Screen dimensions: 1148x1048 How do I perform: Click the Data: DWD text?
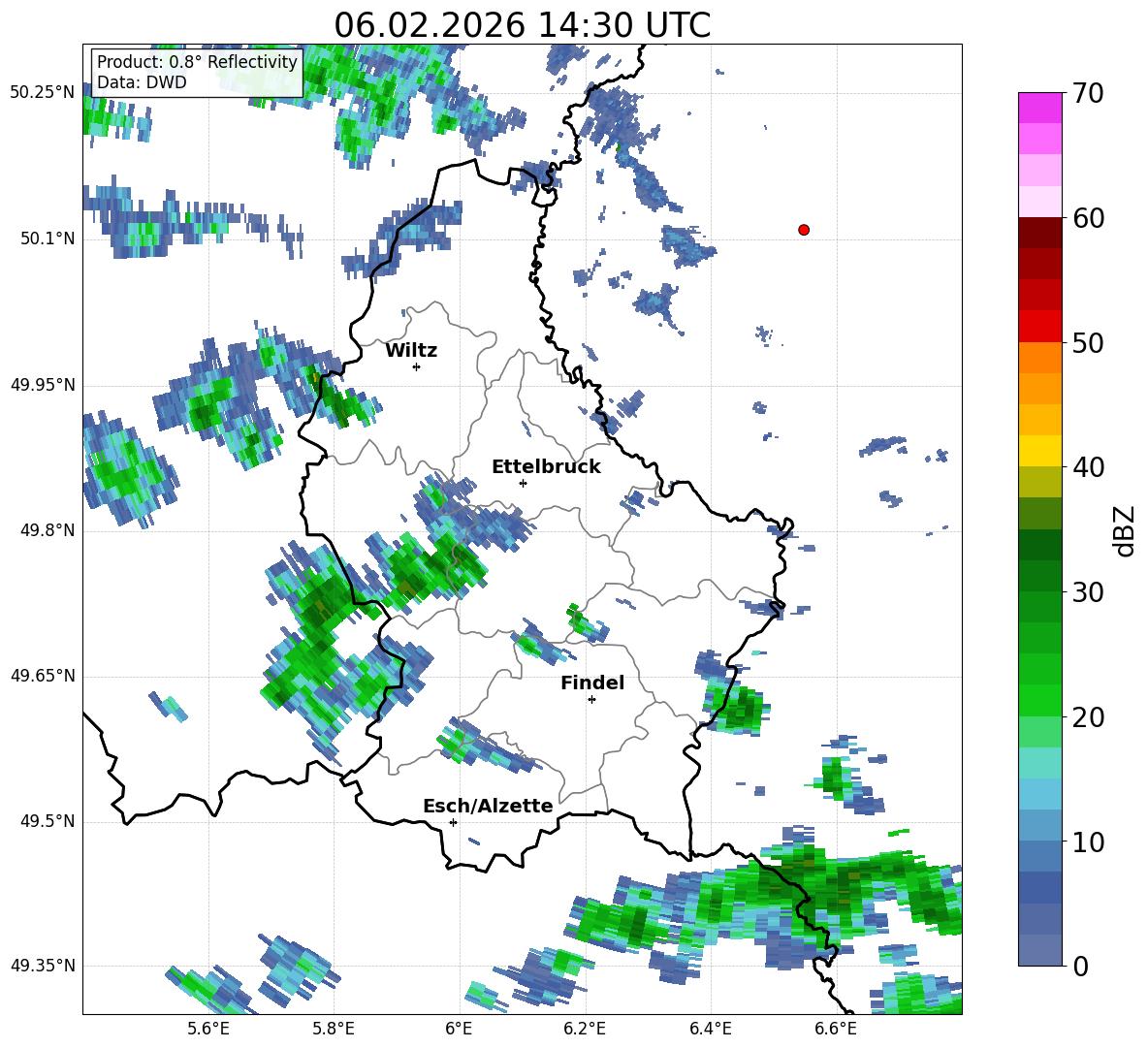[142, 82]
